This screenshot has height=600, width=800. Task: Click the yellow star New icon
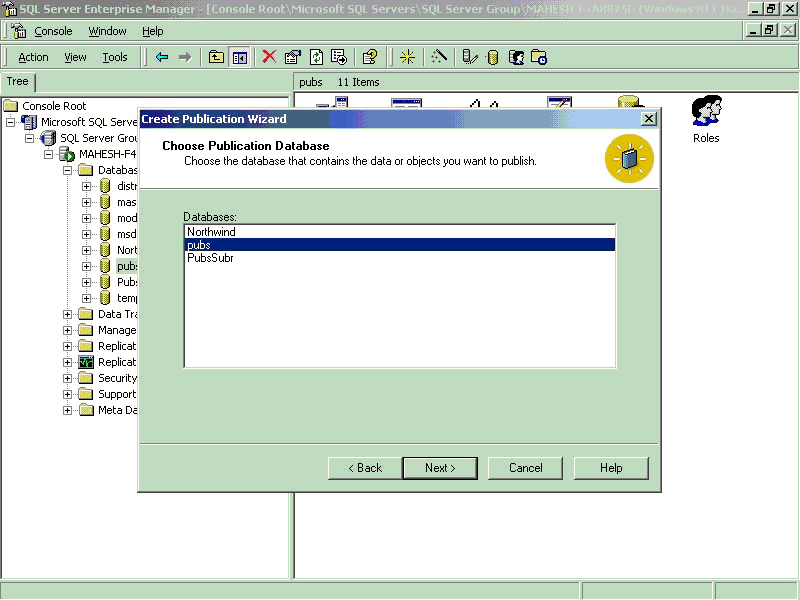point(407,57)
